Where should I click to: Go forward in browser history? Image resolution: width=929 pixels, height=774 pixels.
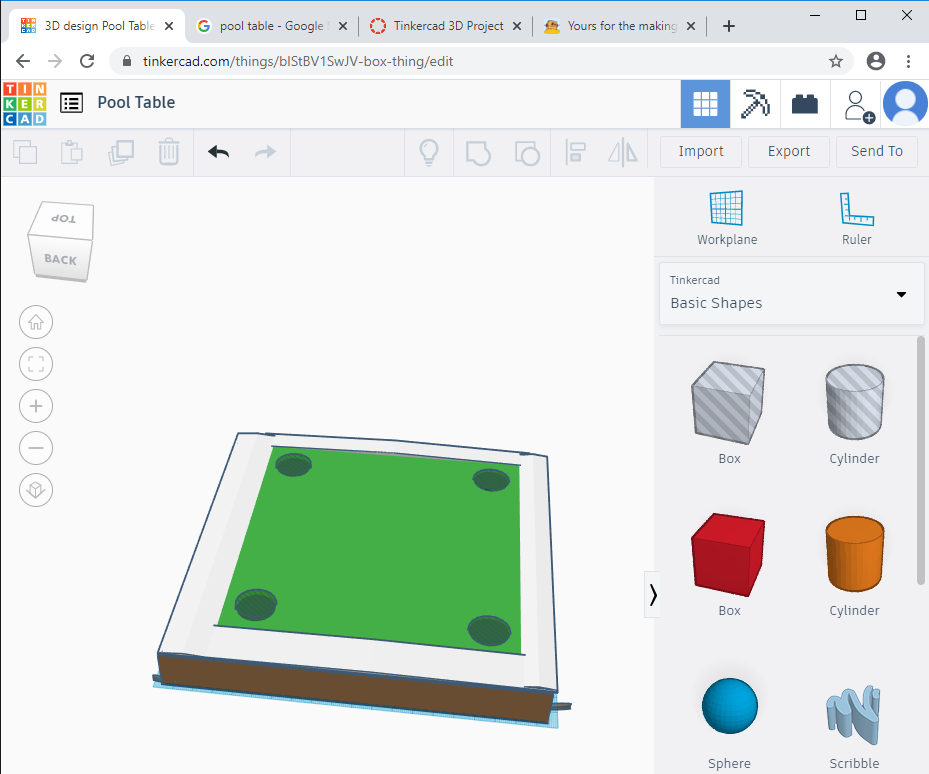[x=55, y=61]
